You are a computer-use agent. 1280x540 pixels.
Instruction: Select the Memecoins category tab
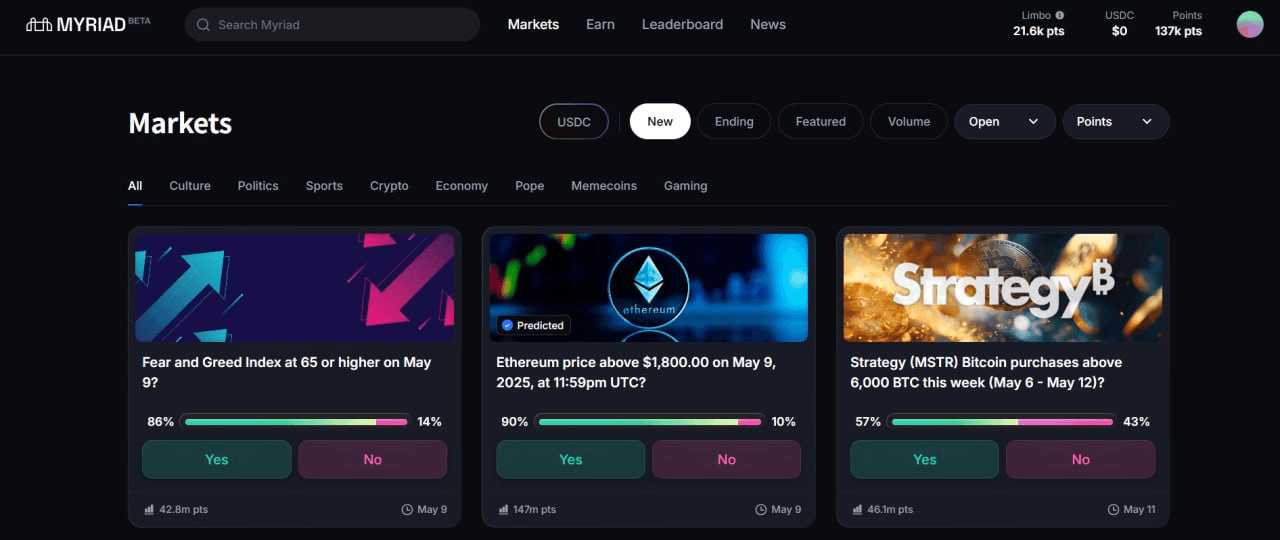pos(604,186)
